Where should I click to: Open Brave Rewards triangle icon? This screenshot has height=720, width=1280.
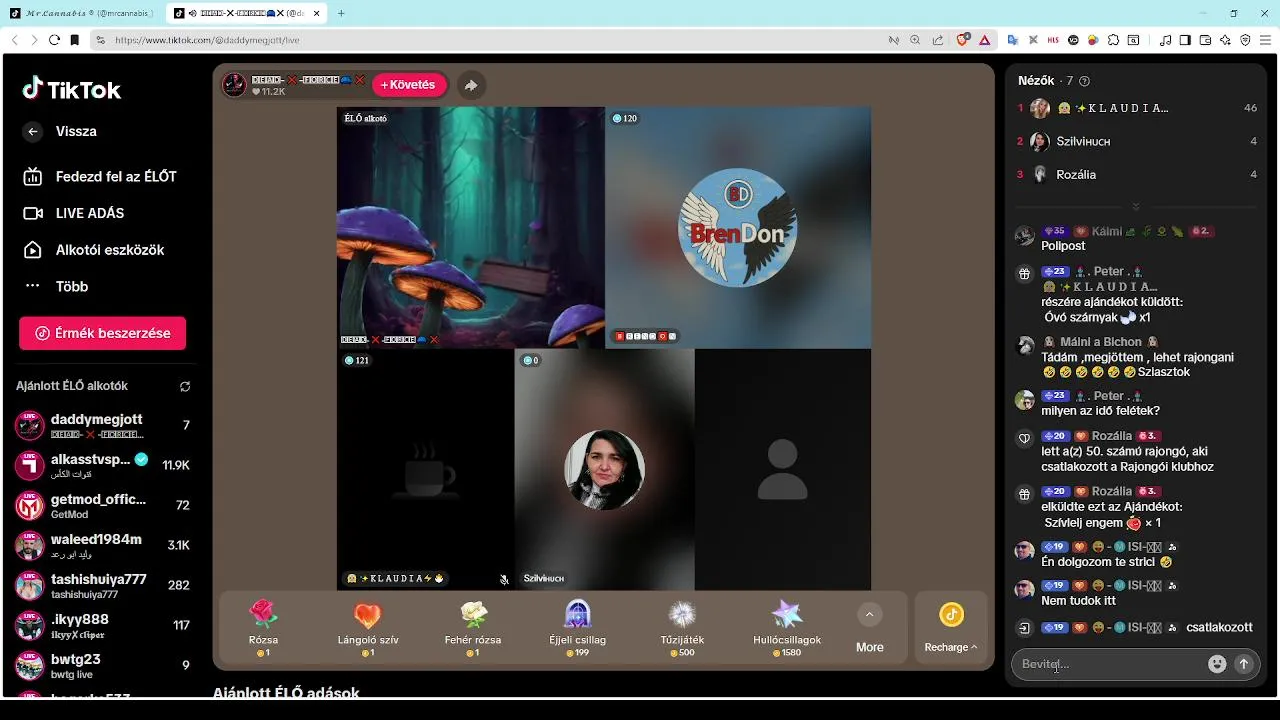click(x=984, y=40)
